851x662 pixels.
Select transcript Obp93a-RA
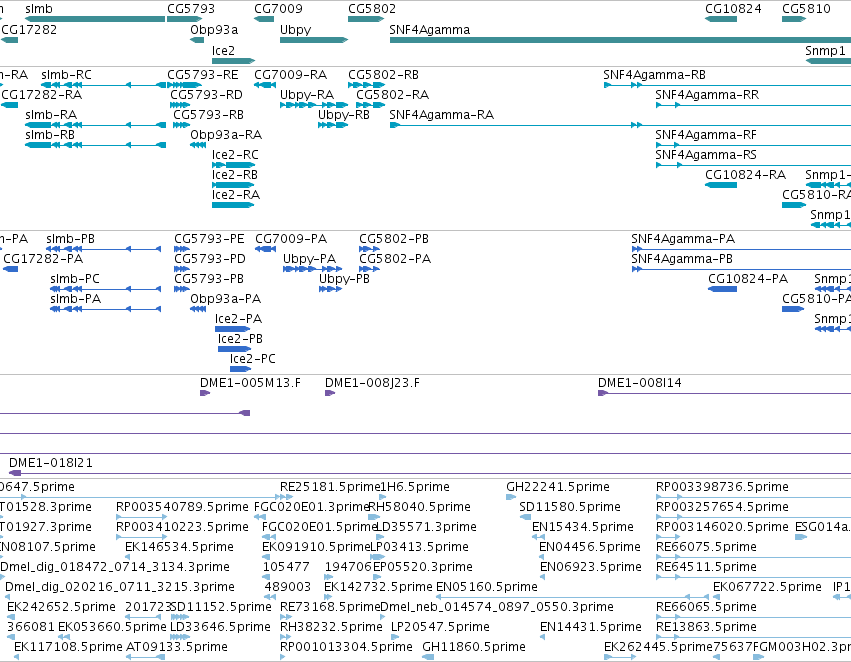(198, 145)
